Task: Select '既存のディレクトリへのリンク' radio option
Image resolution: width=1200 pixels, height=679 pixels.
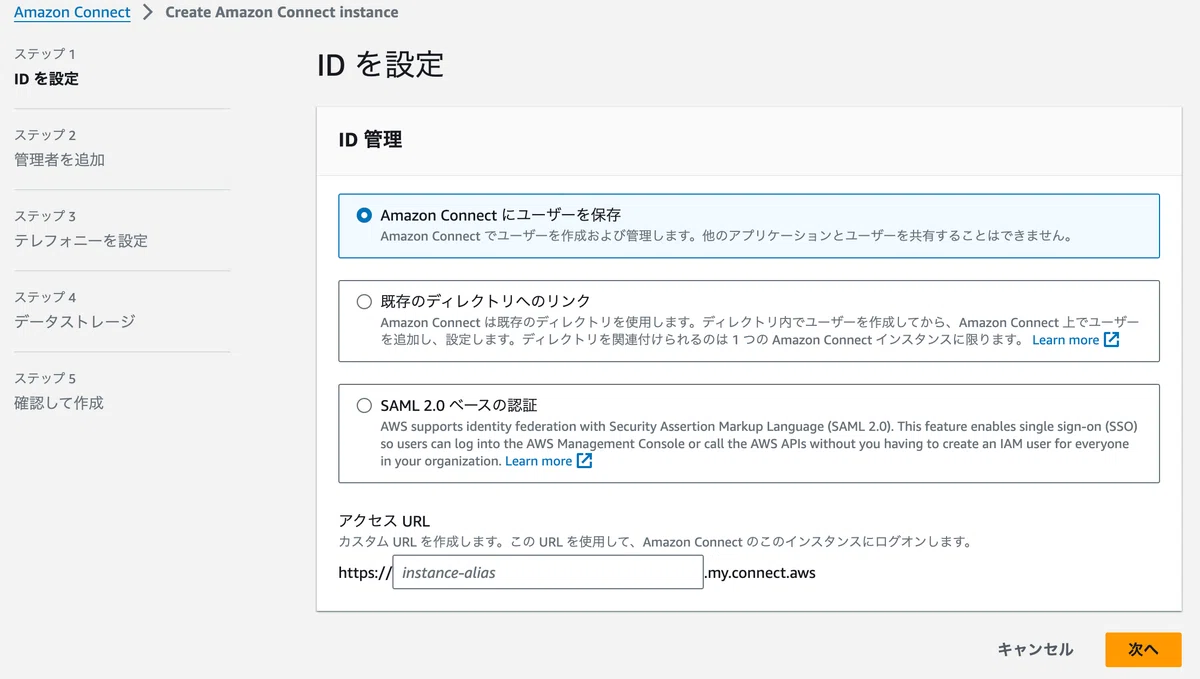Action: tap(364, 300)
